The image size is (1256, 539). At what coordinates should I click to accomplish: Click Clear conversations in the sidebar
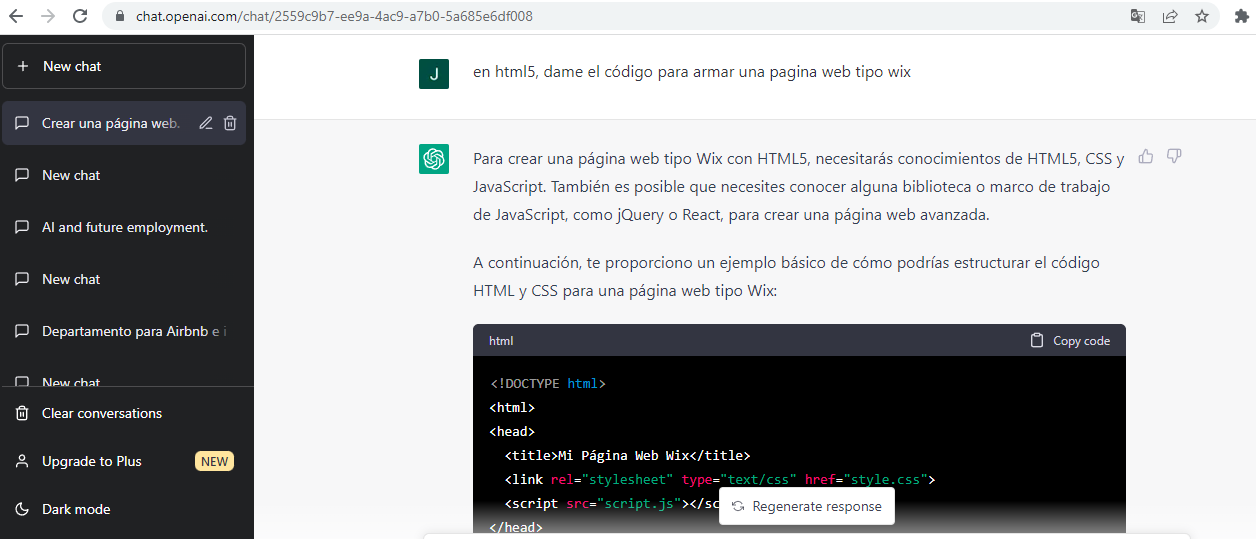pos(124,413)
